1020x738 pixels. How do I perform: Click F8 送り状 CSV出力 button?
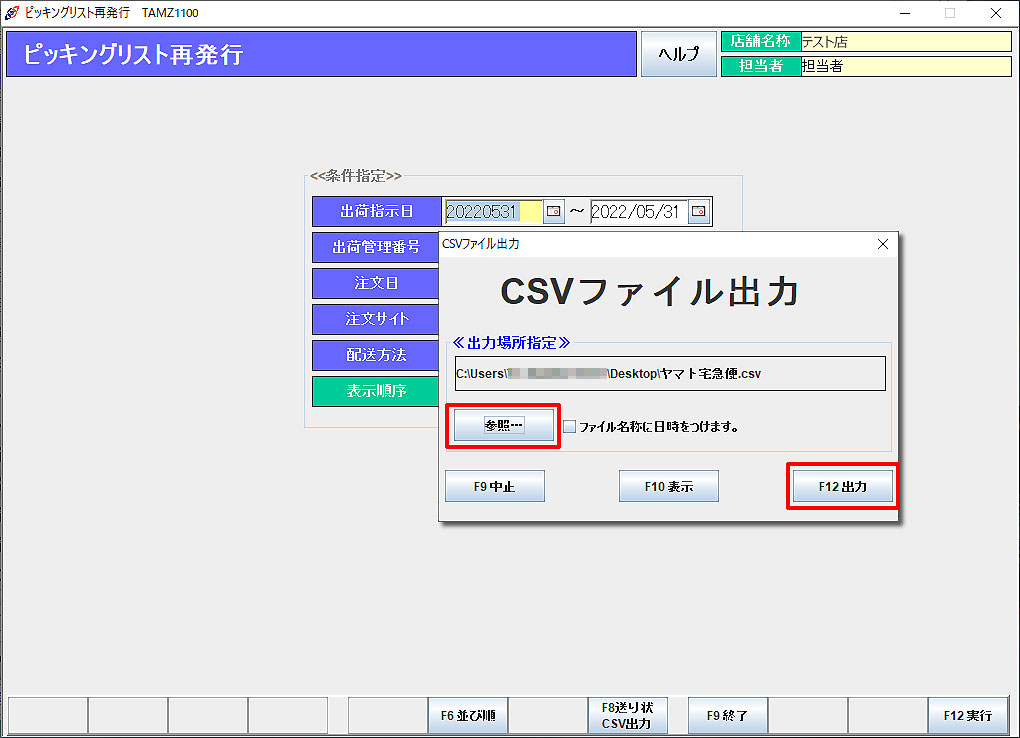point(627,716)
